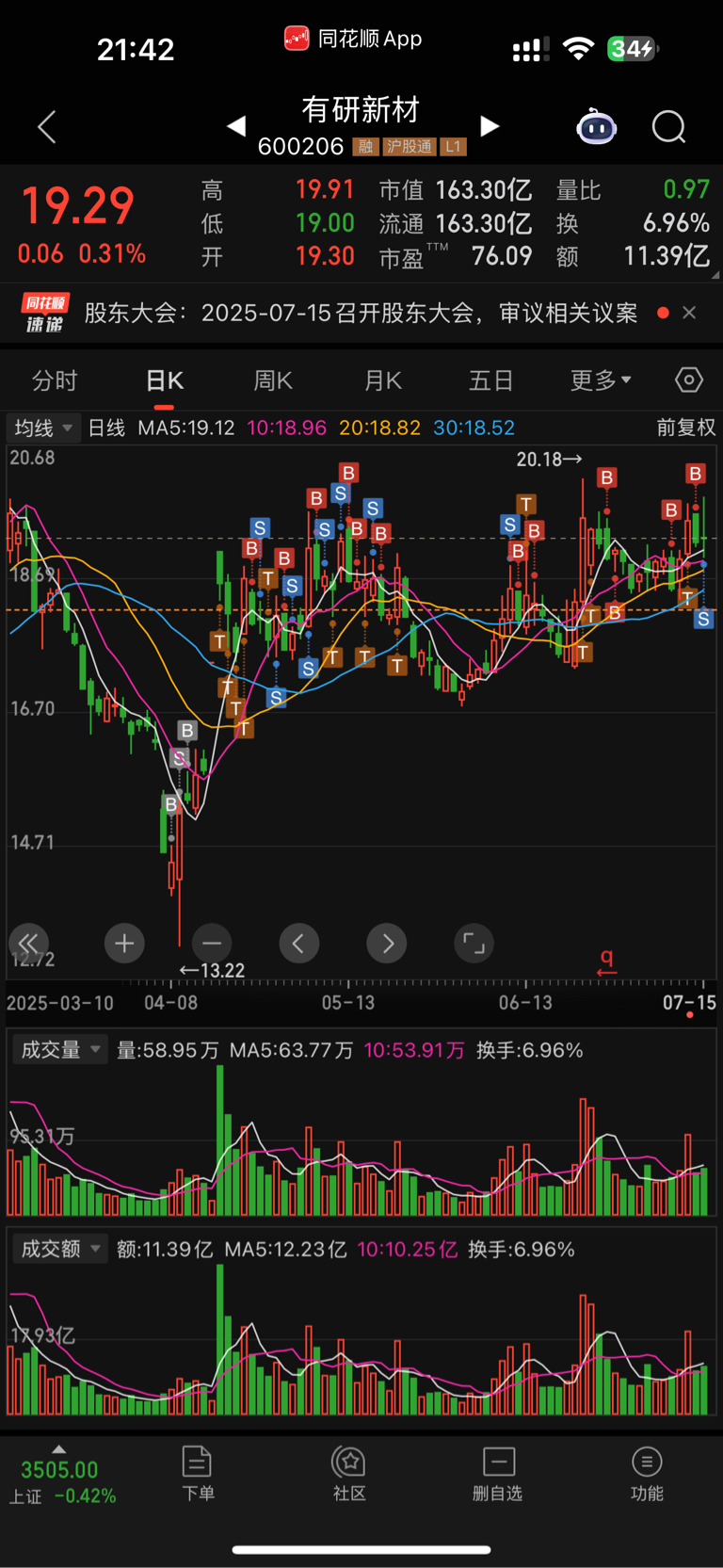Switch to the 分时 tab
The height and width of the screenshot is (1568, 723).
point(55,380)
